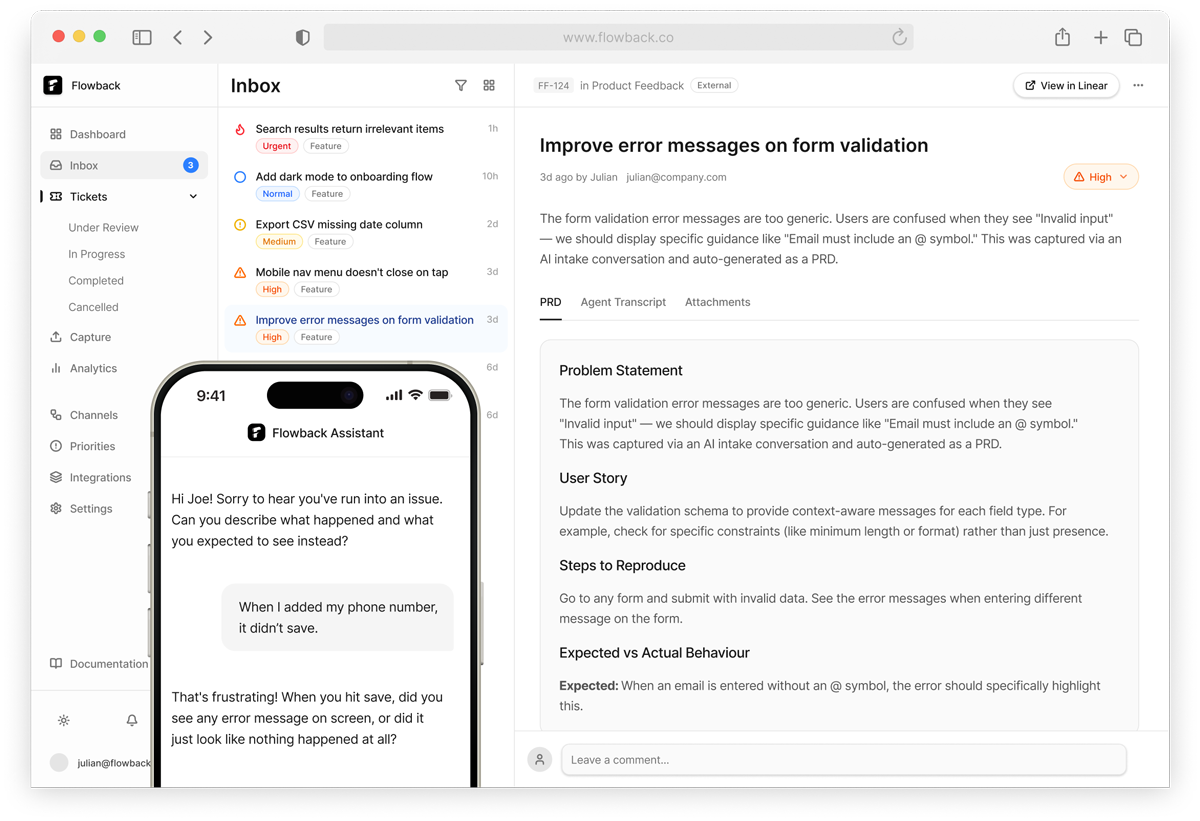Open the inbox filter icon
Image resolution: width=1200 pixels, height=821 pixels.
[x=461, y=86]
